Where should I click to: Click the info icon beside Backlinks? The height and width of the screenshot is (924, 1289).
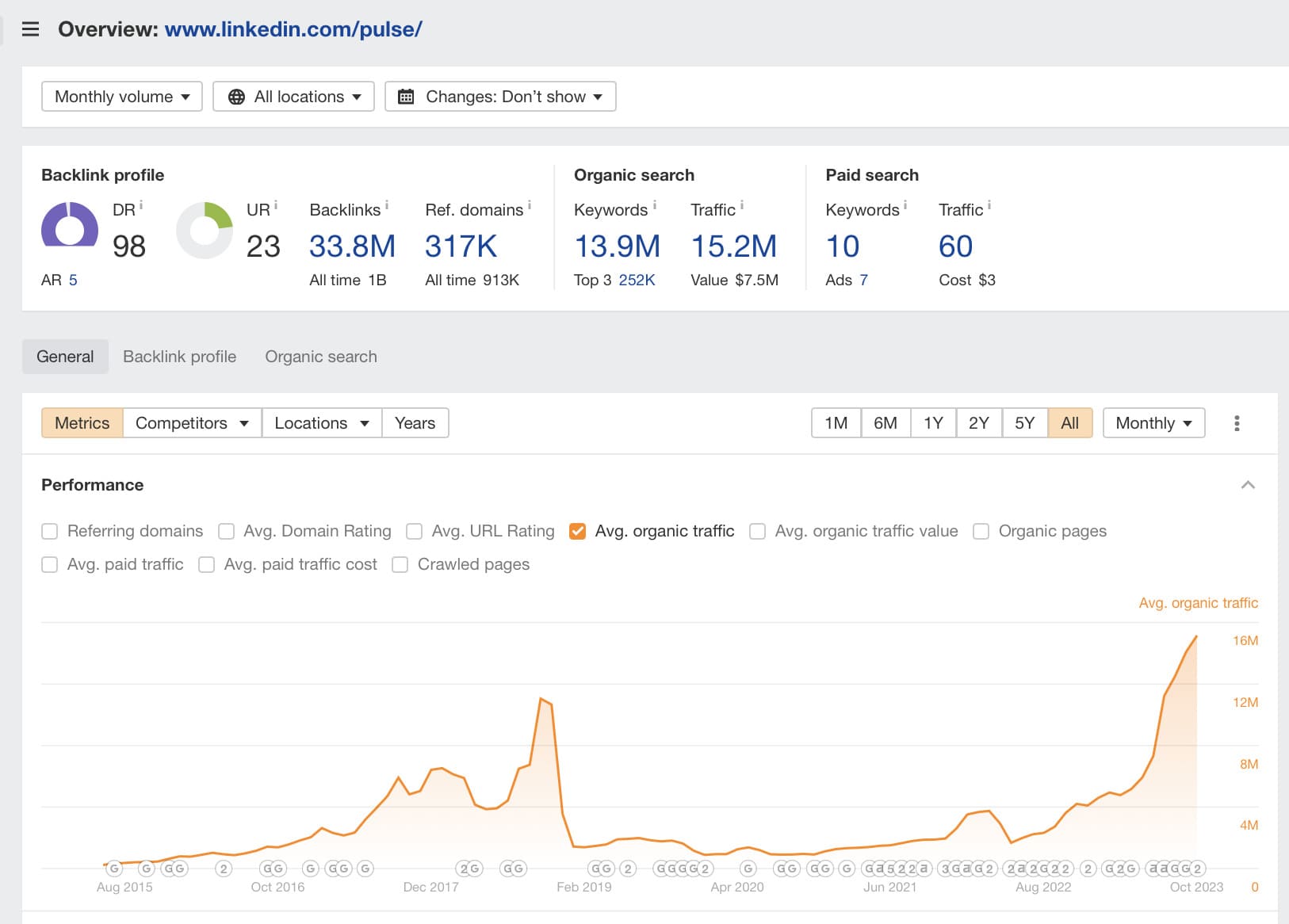(x=387, y=205)
